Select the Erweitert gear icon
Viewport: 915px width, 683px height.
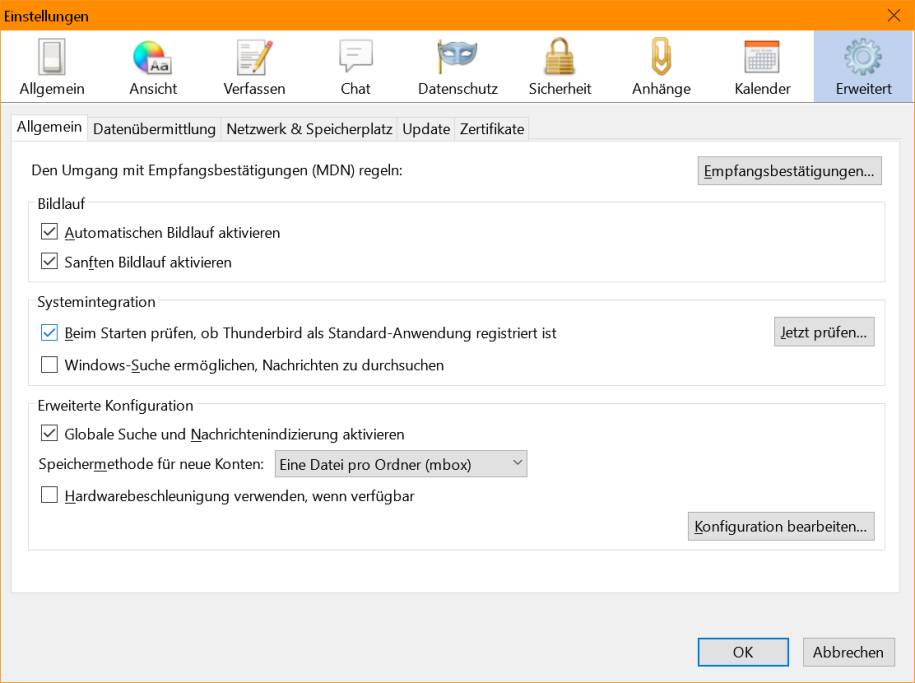(863, 58)
